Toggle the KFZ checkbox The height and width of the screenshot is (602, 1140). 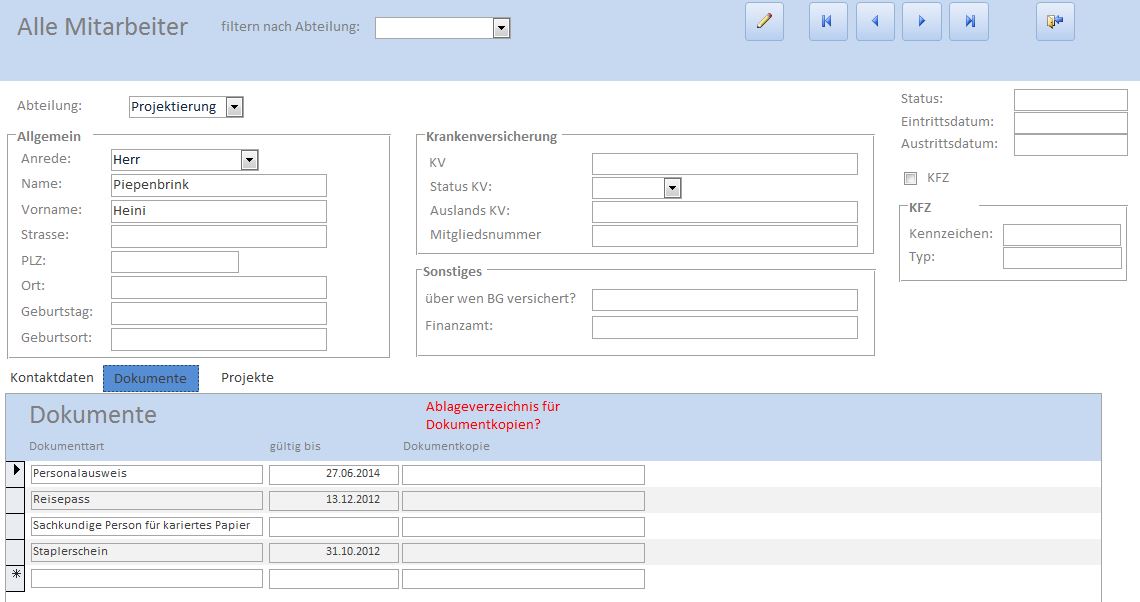click(x=910, y=178)
